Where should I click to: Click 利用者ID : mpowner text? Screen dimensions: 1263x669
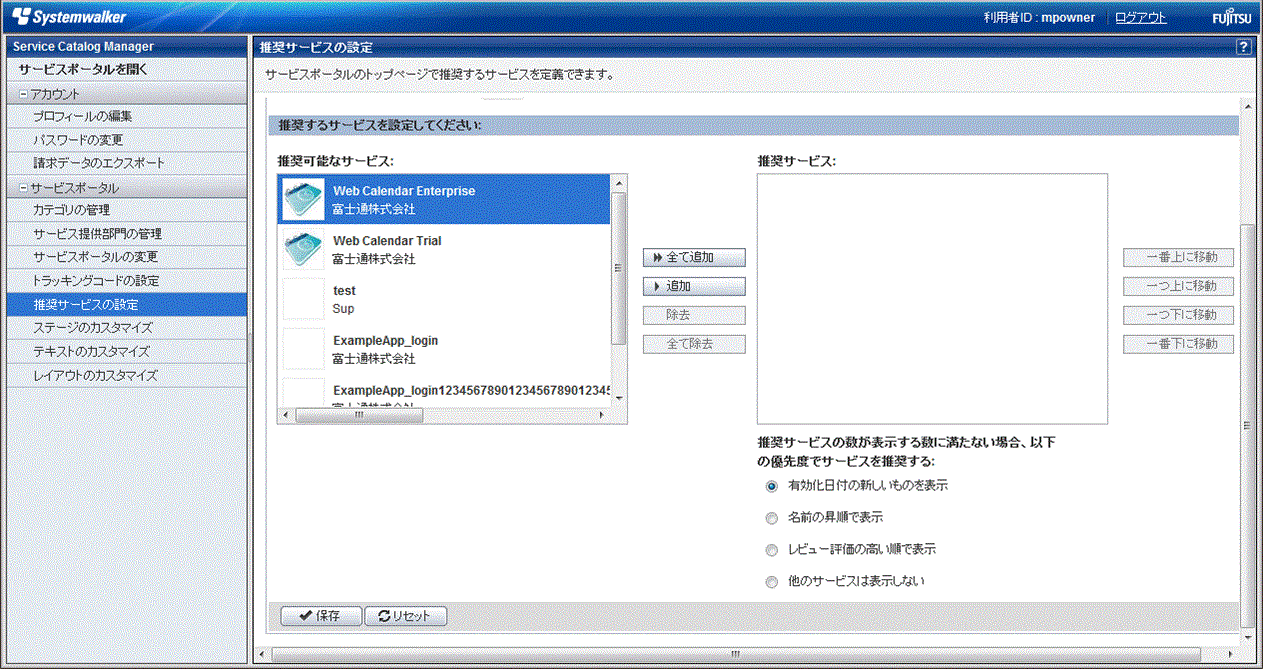click(x=1038, y=18)
